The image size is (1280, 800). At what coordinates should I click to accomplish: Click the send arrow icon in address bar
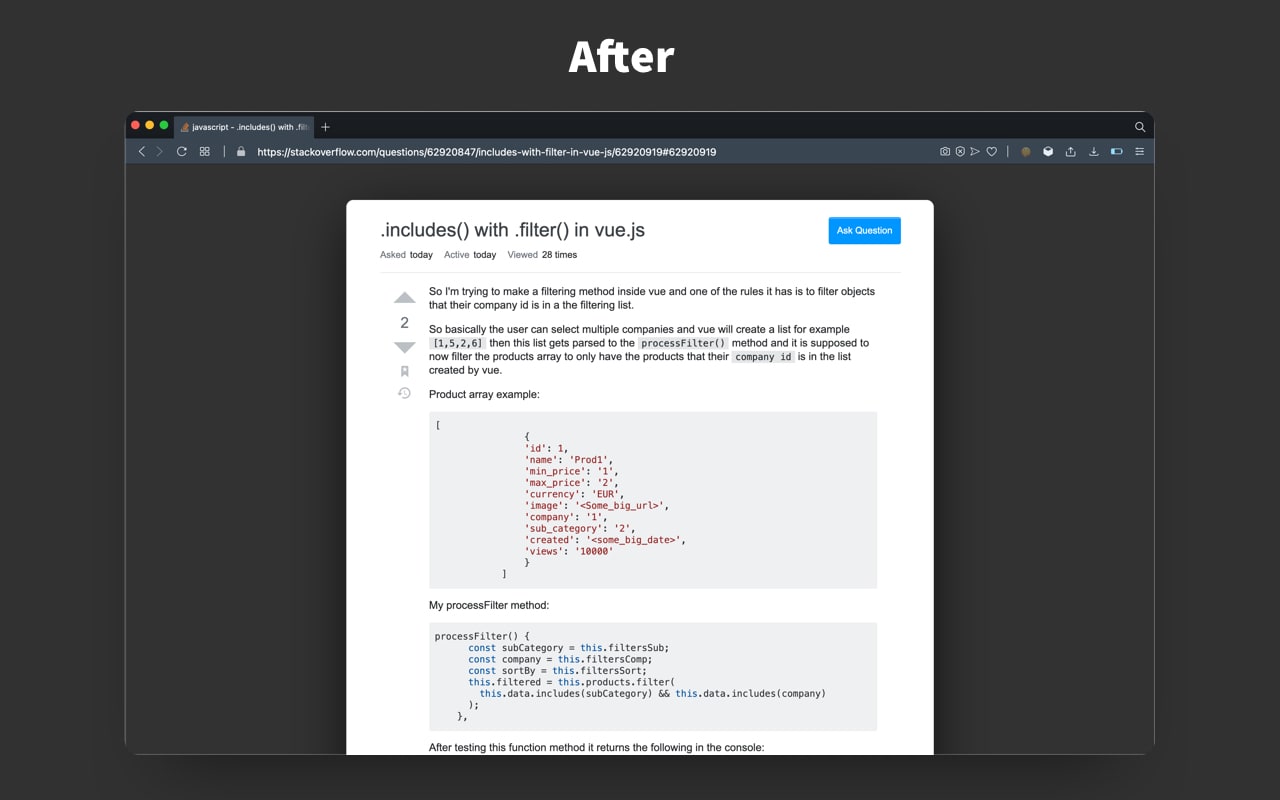[975, 152]
